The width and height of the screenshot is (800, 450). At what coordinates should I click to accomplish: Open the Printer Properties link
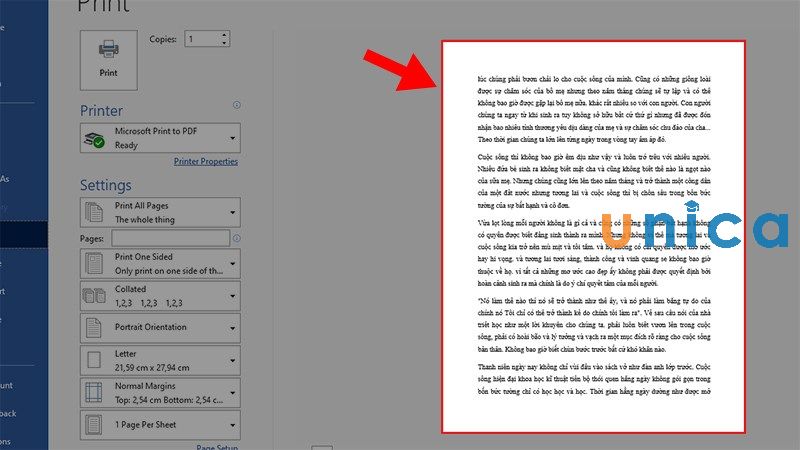205,161
